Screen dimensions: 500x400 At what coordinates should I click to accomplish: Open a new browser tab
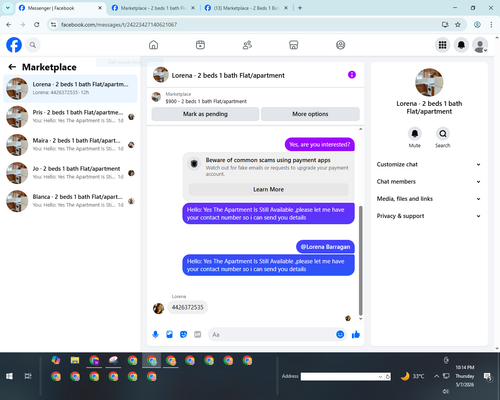[300, 8]
